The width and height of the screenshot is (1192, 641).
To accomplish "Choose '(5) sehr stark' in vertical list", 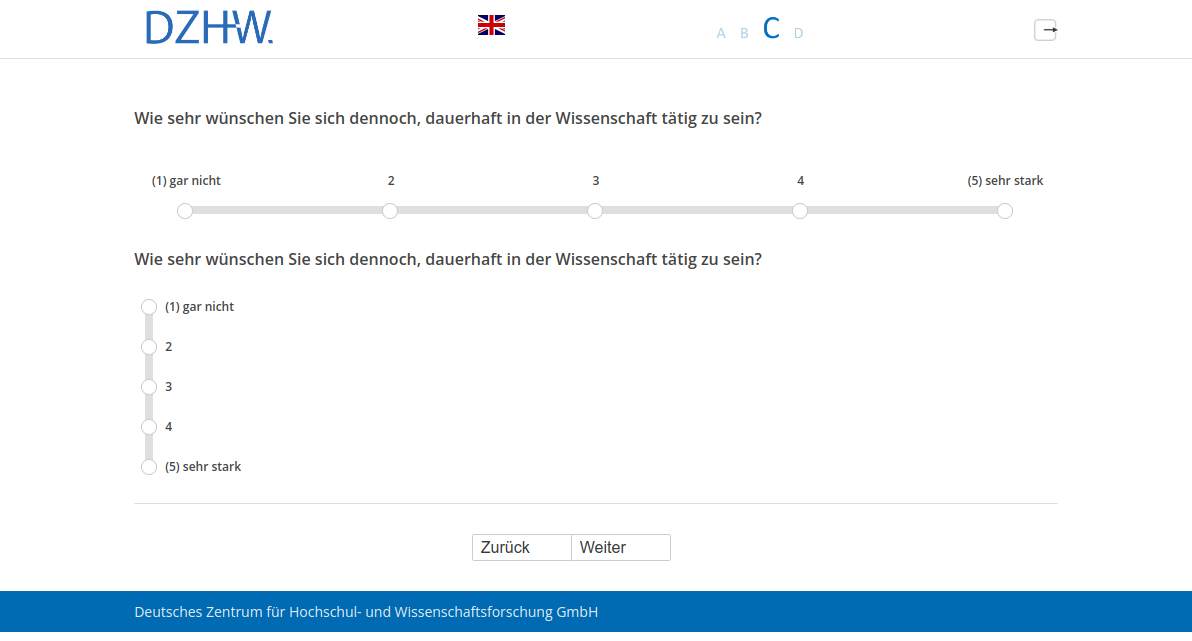I will click(x=149, y=467).
